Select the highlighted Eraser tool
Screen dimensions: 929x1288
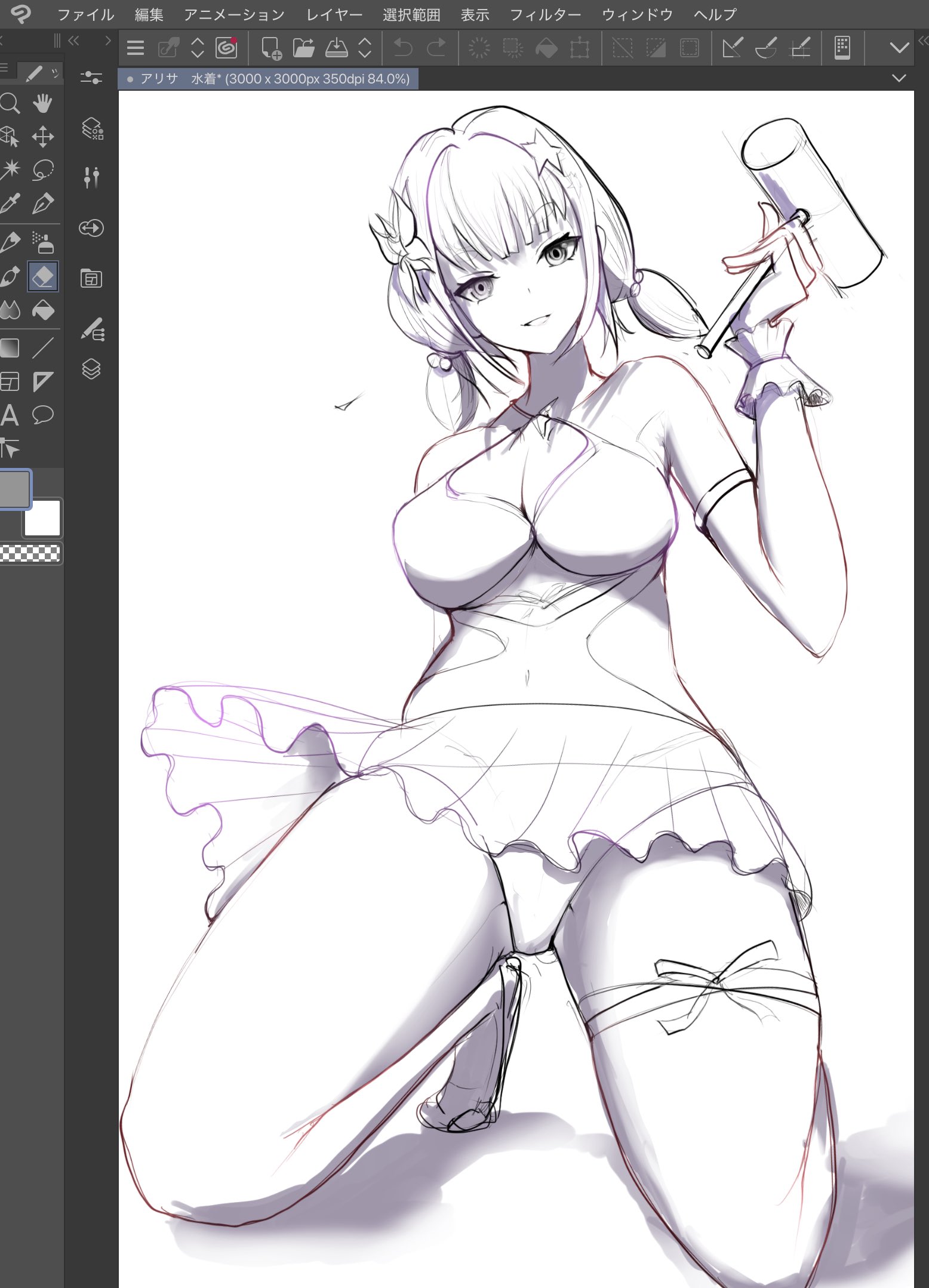point(43,277)
